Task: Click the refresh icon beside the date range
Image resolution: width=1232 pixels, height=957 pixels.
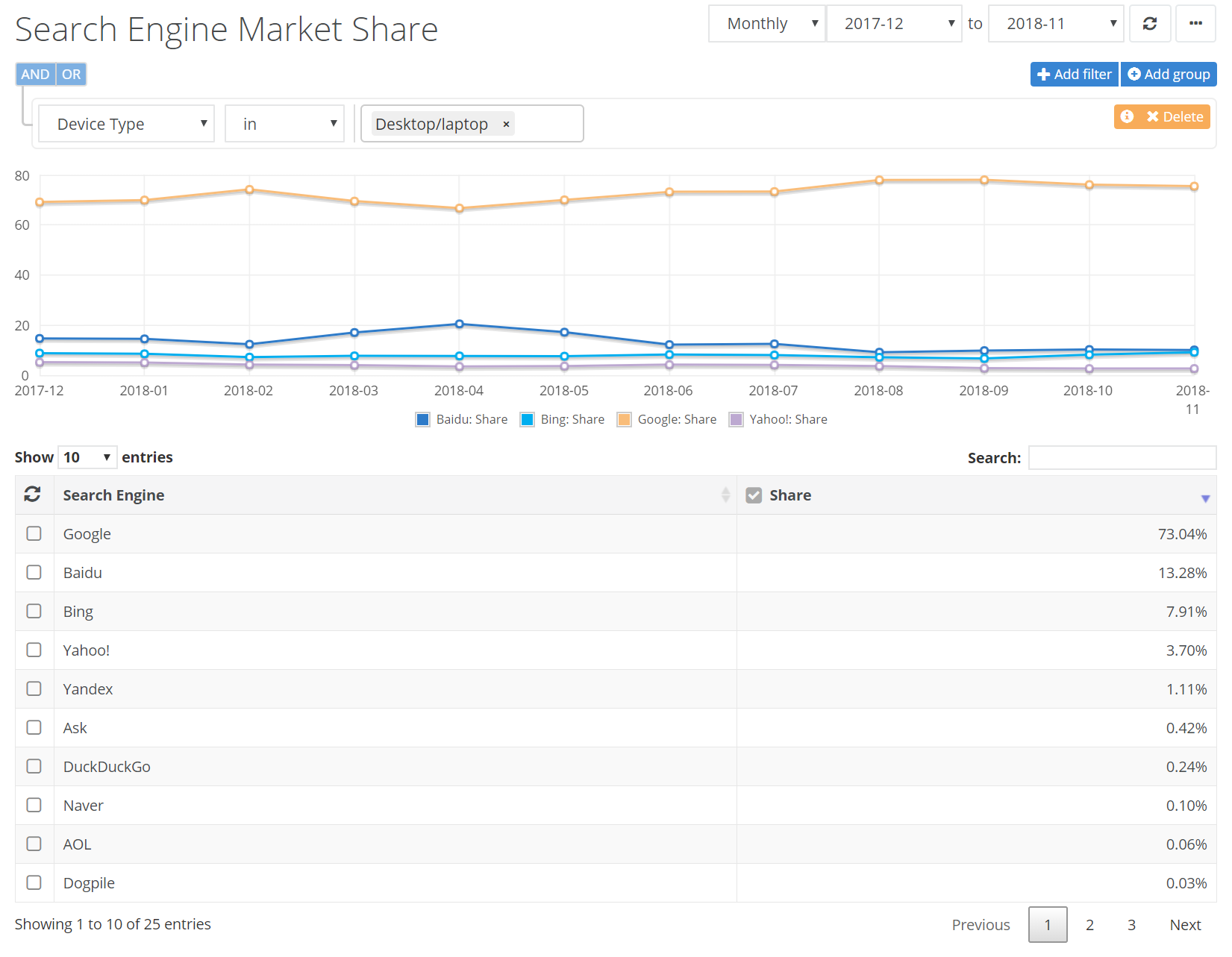Action: [1149, 24]
